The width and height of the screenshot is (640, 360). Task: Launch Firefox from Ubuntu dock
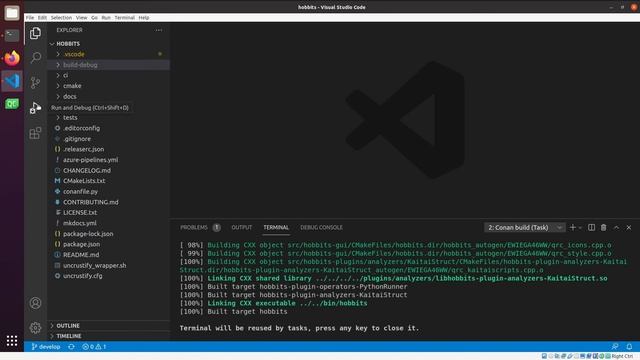12,58
